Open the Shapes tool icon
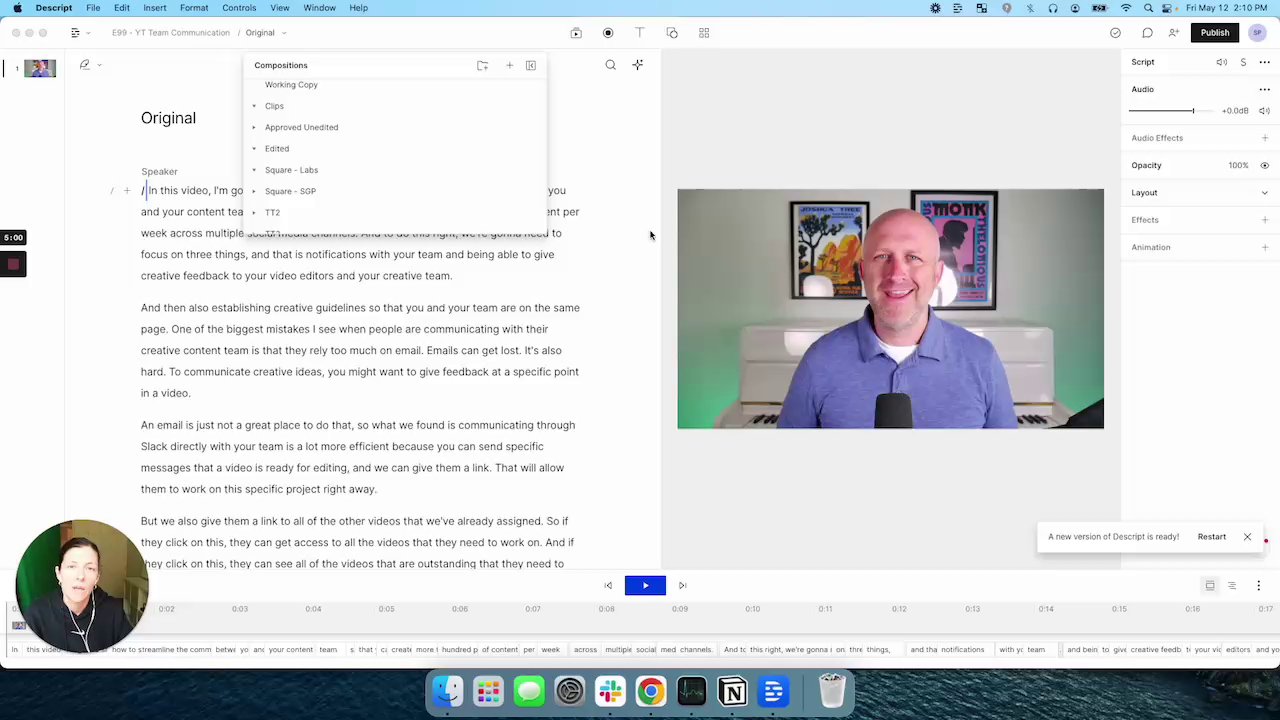Image resolution: width=1280 pixels, height=720 pixels. (x=672, y=33)
